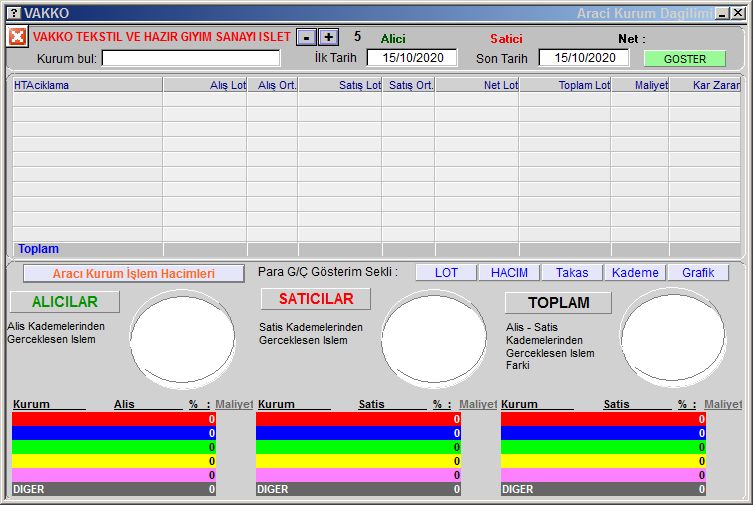Viewport: 753px width, 505px height.
Task: Click the Maliyet column header in top table
Action: click(640, 85)
